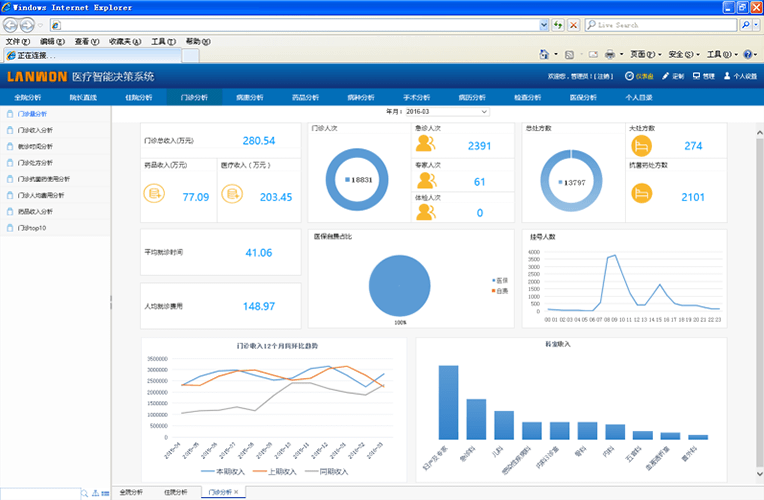
Task: Click in the Live Search field
Action: 661,25
